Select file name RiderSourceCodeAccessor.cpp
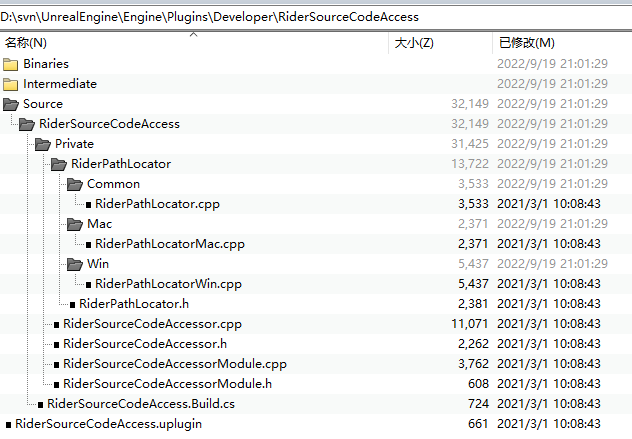This screenshot has width=632, height=439. pyautogui.click(x=153, y=324)
